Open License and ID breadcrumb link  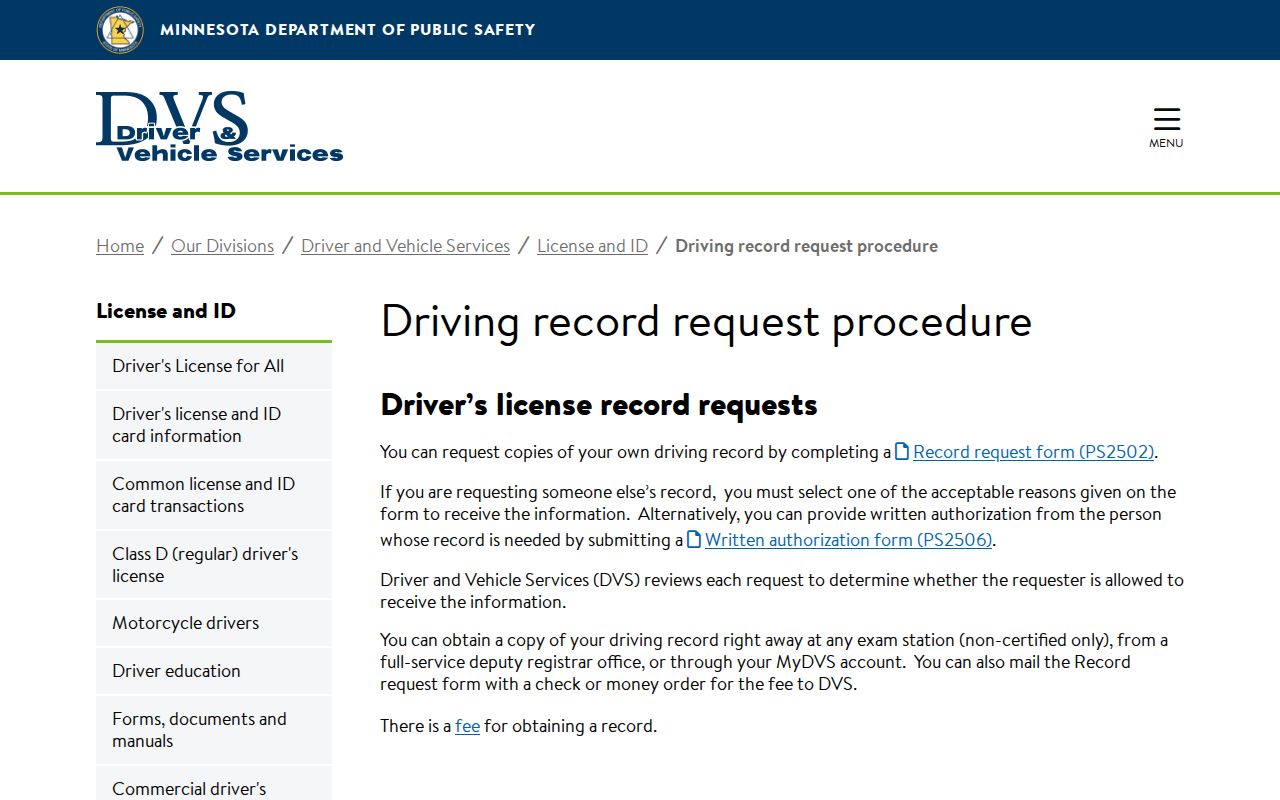(x=592, y=246)
